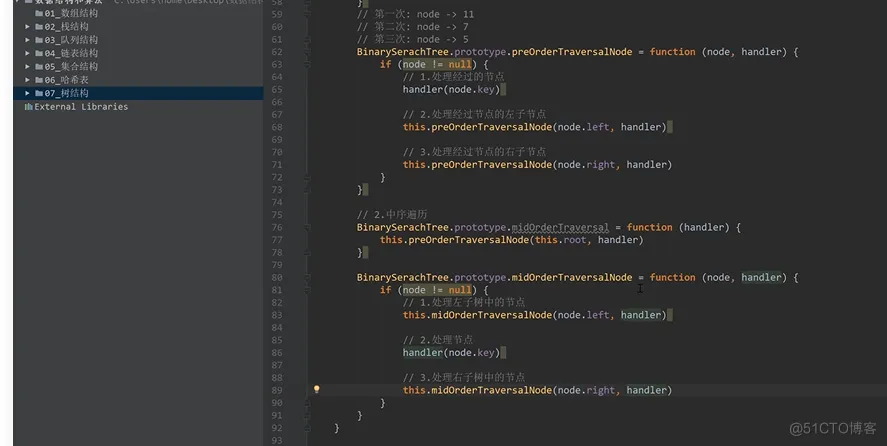Screen dimensions: 887x446
Task: Collapse the if-block fold marker at line 81
Action: 307,290
